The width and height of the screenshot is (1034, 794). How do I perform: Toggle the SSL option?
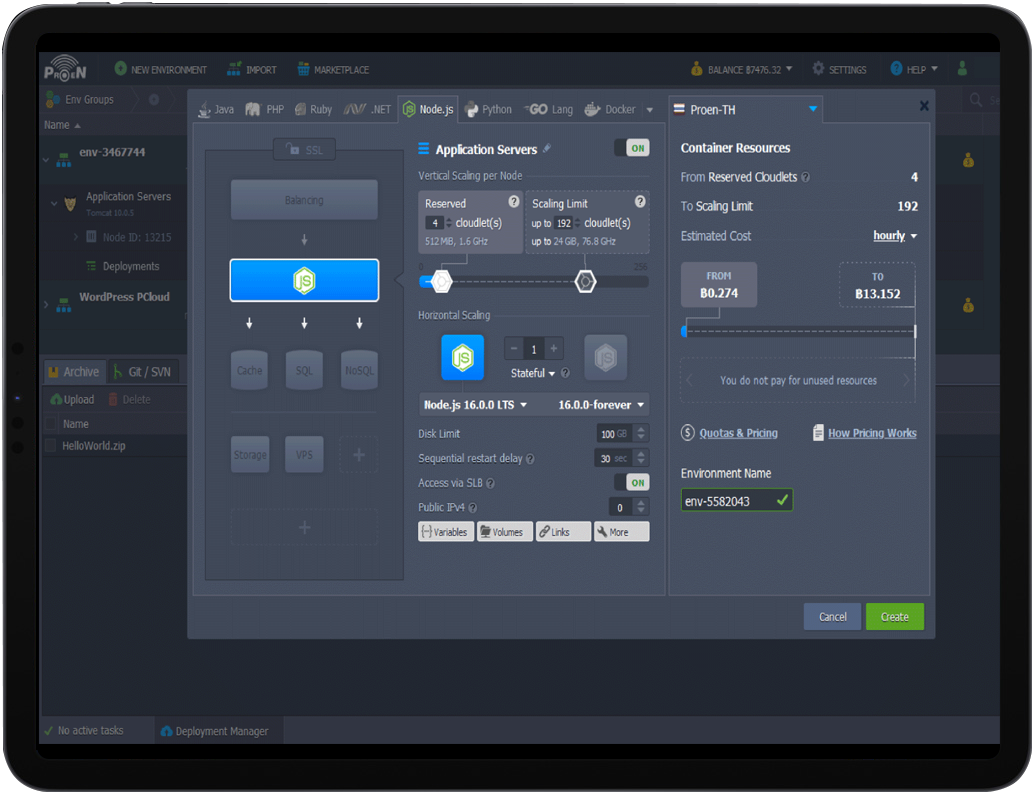[x=305, y=150]
